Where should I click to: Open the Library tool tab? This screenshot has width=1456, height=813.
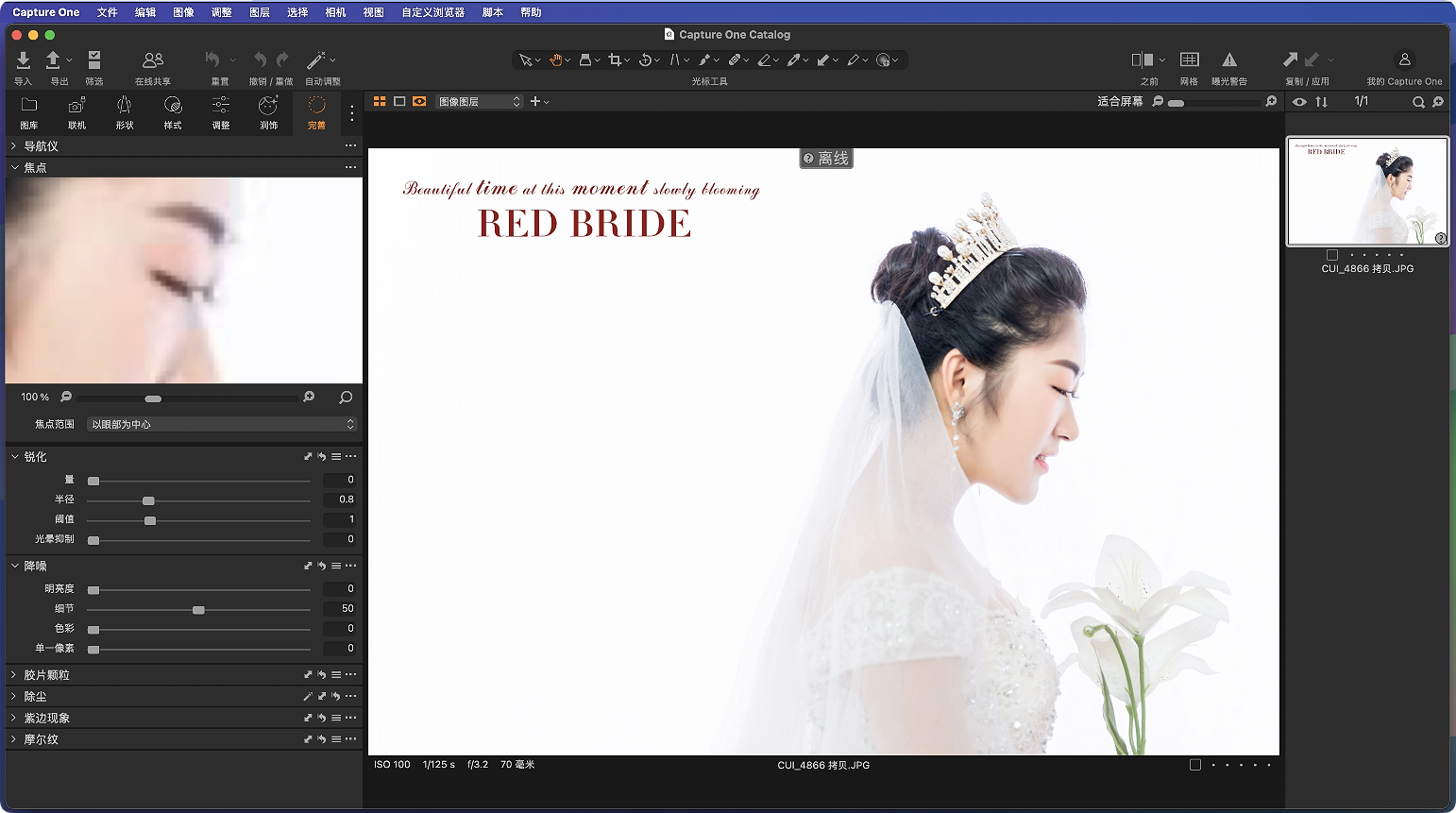pyautogui.click(x=29, y=110)
